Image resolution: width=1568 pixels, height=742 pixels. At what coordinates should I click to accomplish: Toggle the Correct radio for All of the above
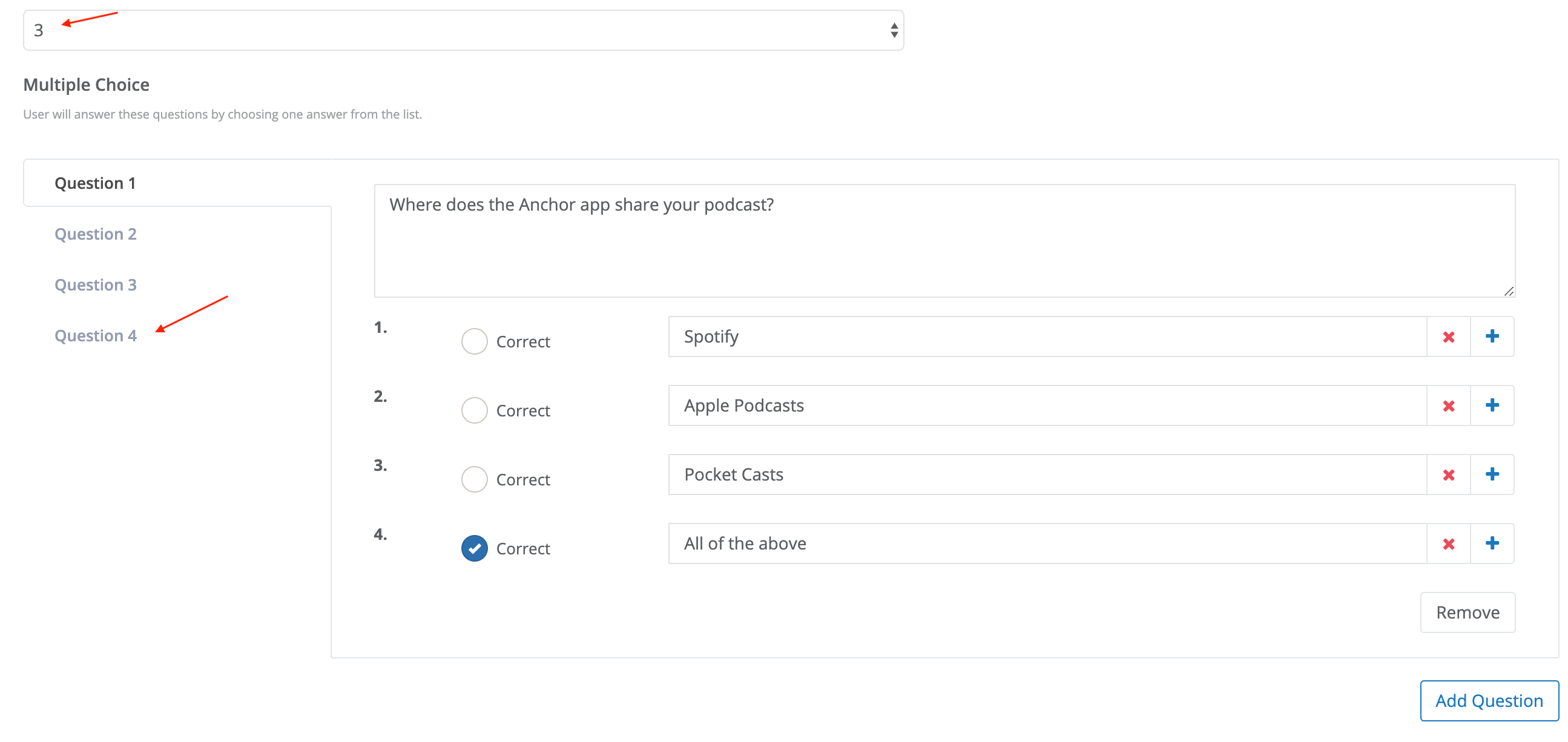coord(474,548)
